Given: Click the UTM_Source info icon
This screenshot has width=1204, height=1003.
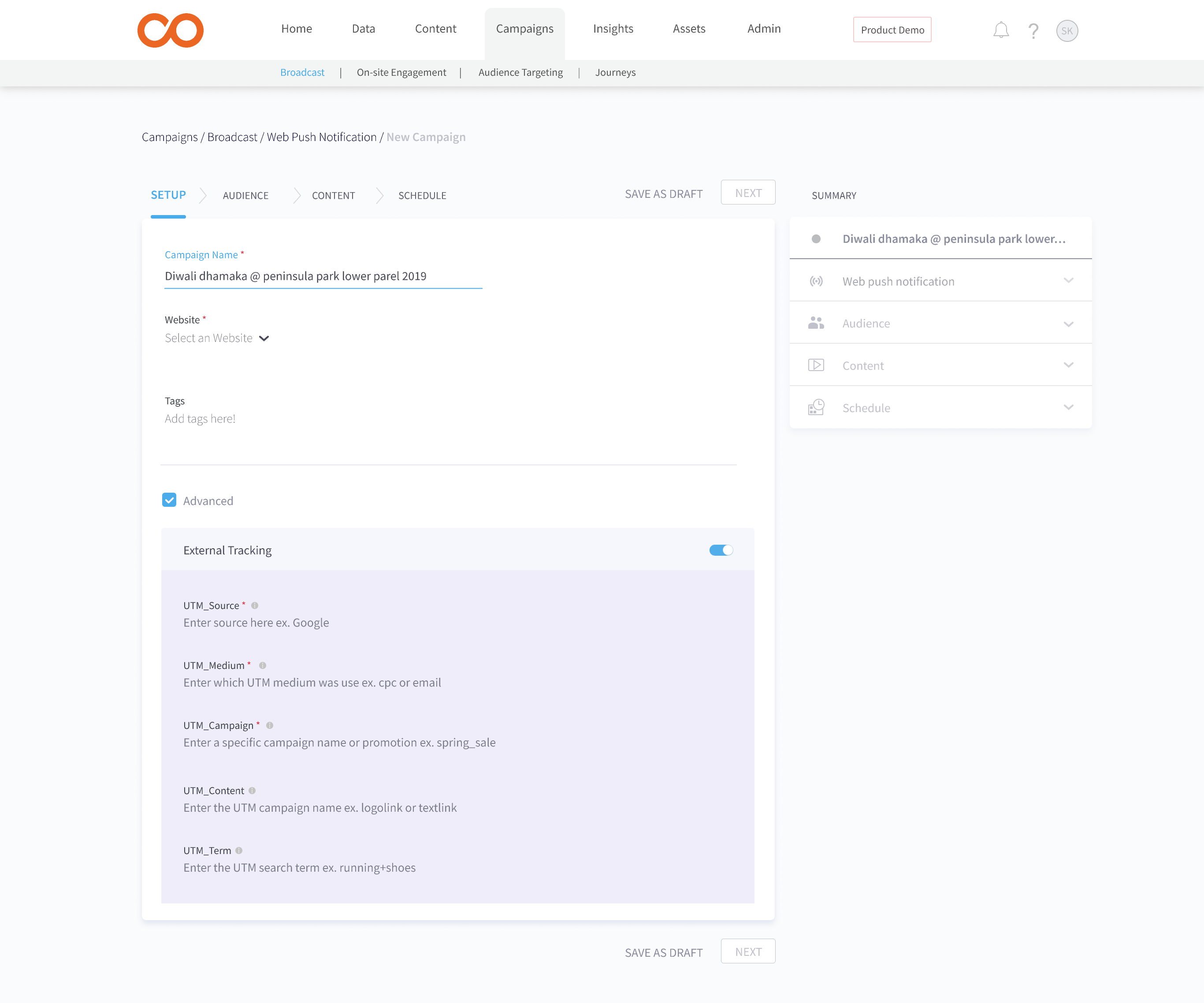Looking at the screenshot, I should [255, 606].
